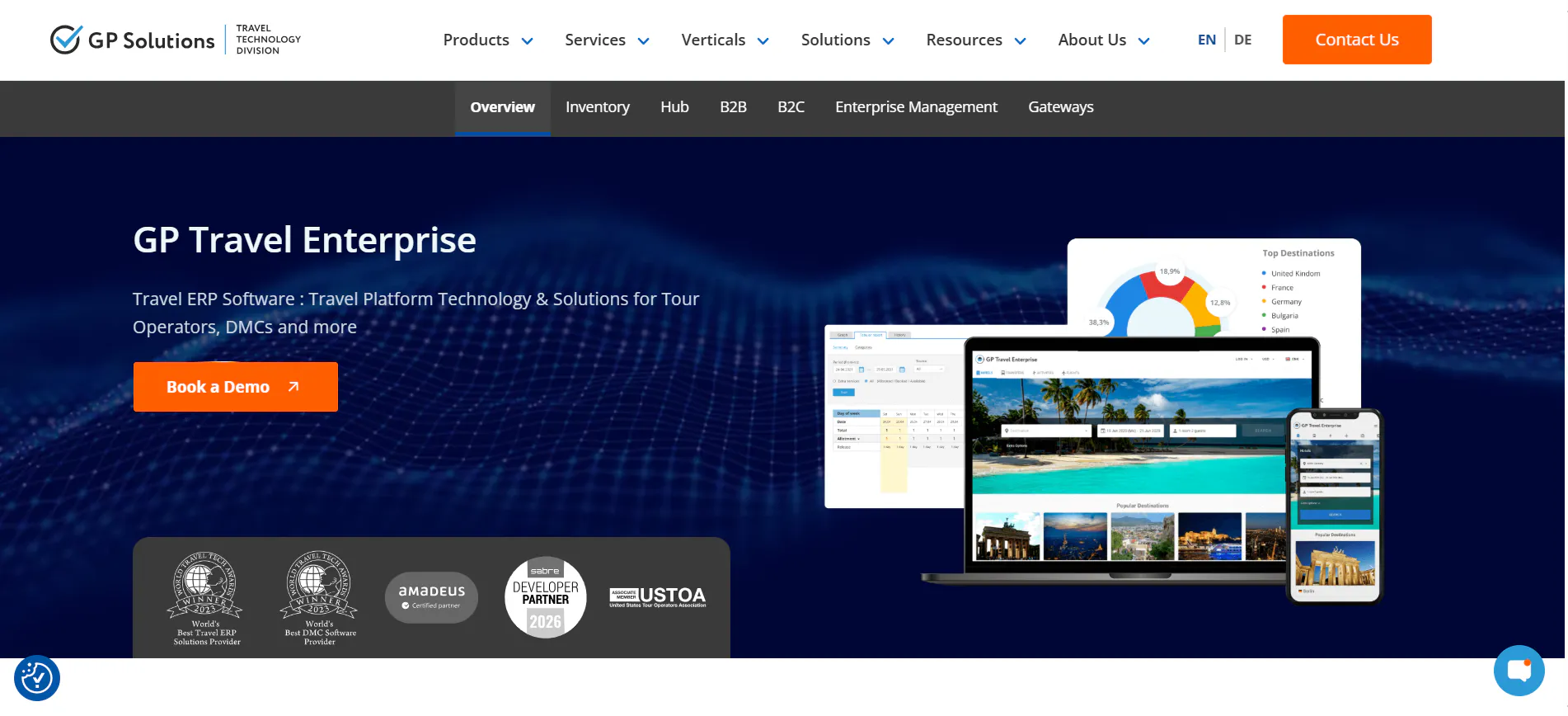The height and width of the screenshot is (716, 1568).
Task: Select the Overview tab
Action: click(503, 107)
